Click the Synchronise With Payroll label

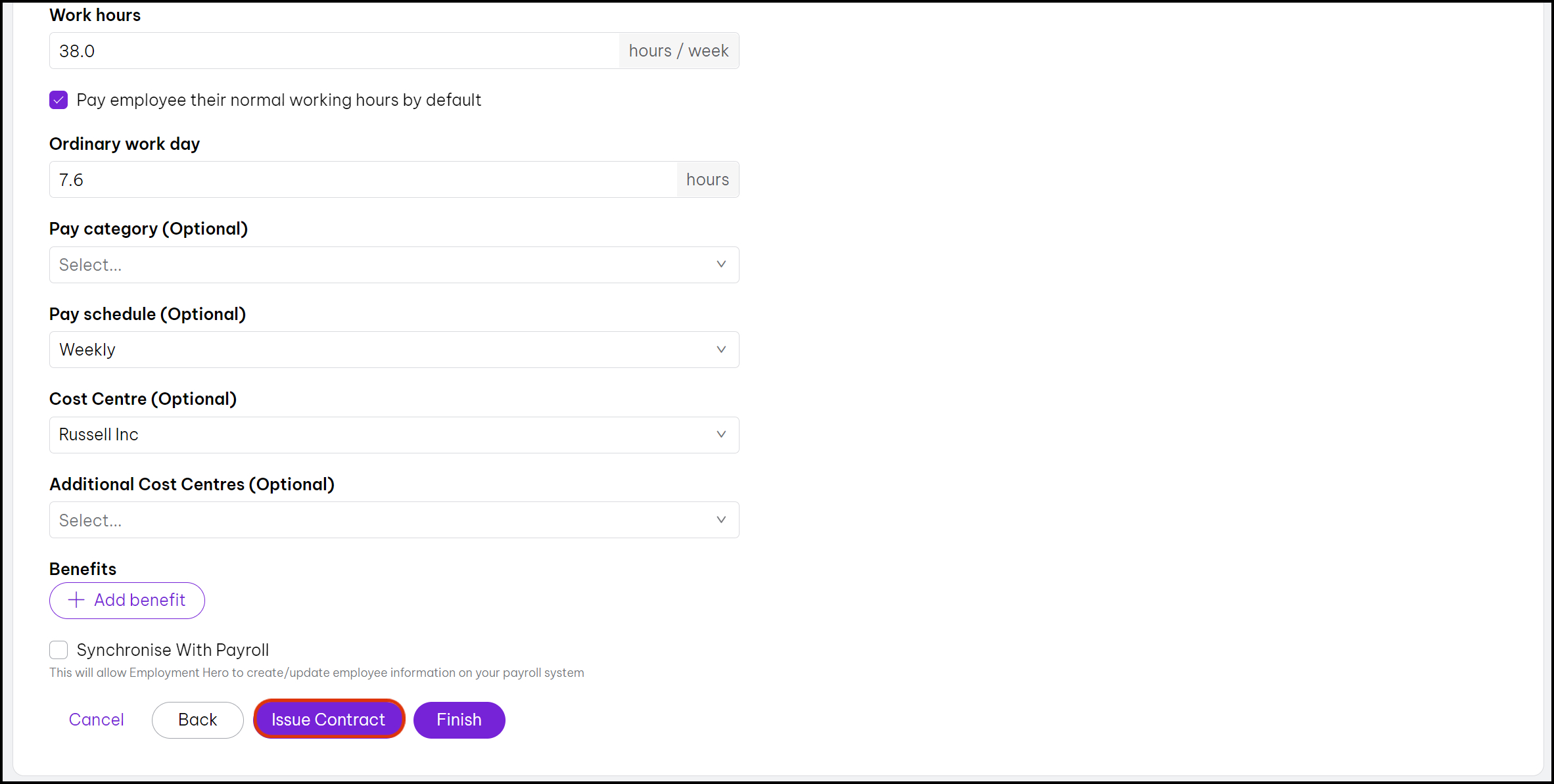pyautogui.click(x=172, y=650)
